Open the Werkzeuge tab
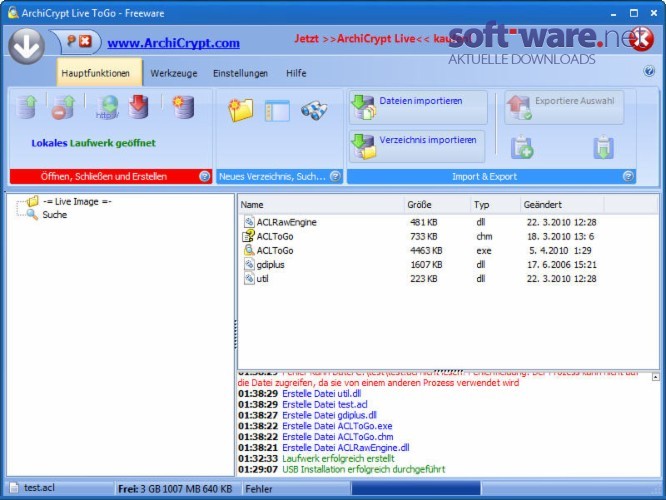666x500 pixels. tap(174, 73)
